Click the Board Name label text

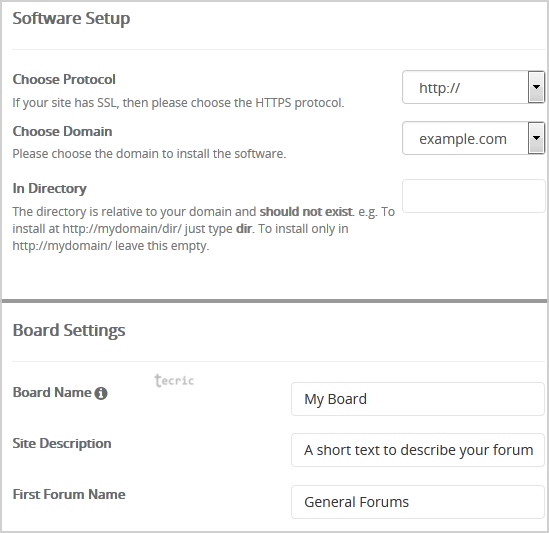coord(52,393)
